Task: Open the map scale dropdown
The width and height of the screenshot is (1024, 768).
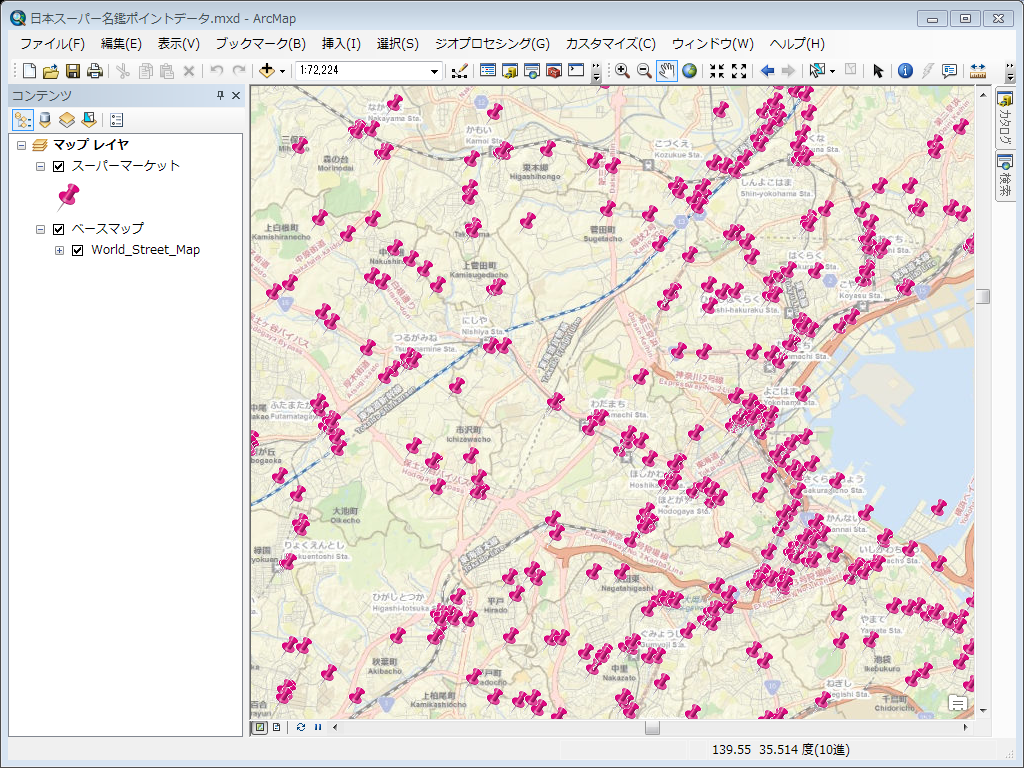Action: click(x=434, y=71)
